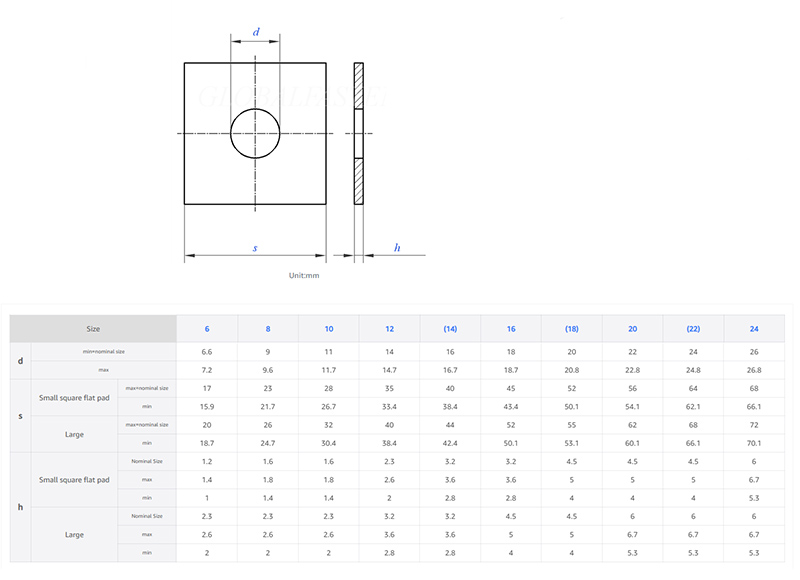Click the size 6 column header
The width and height of the screenshot is (800, 580).
[x=207, y=328]
